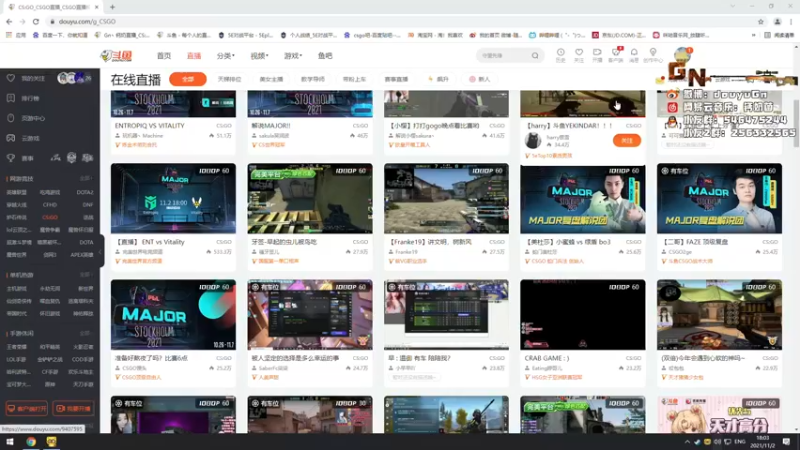Expand all of the 单机热游 sidebar section
Viewport: 800px width, 450px height.
coord(86,274)
